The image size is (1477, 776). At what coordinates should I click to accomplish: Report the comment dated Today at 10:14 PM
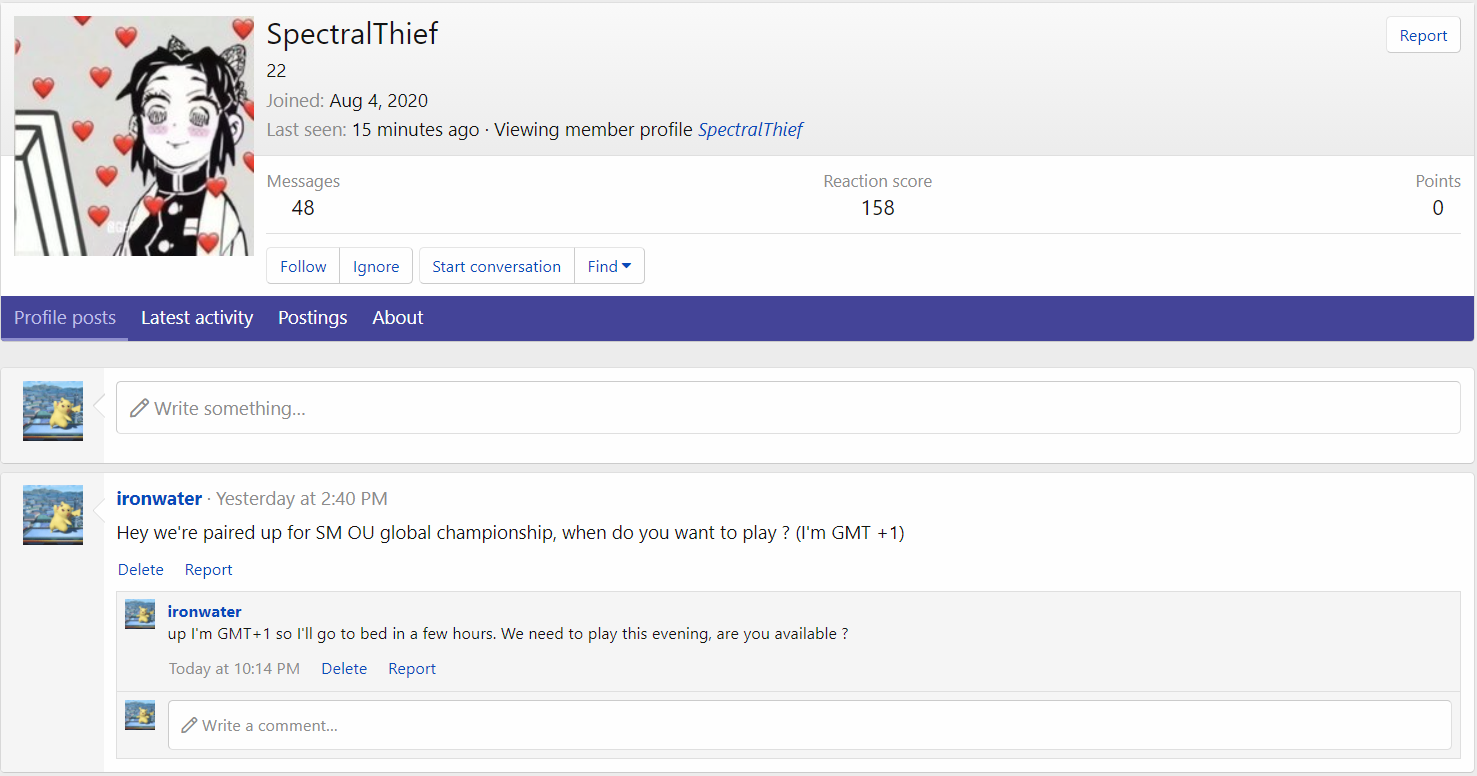[412, 668]
